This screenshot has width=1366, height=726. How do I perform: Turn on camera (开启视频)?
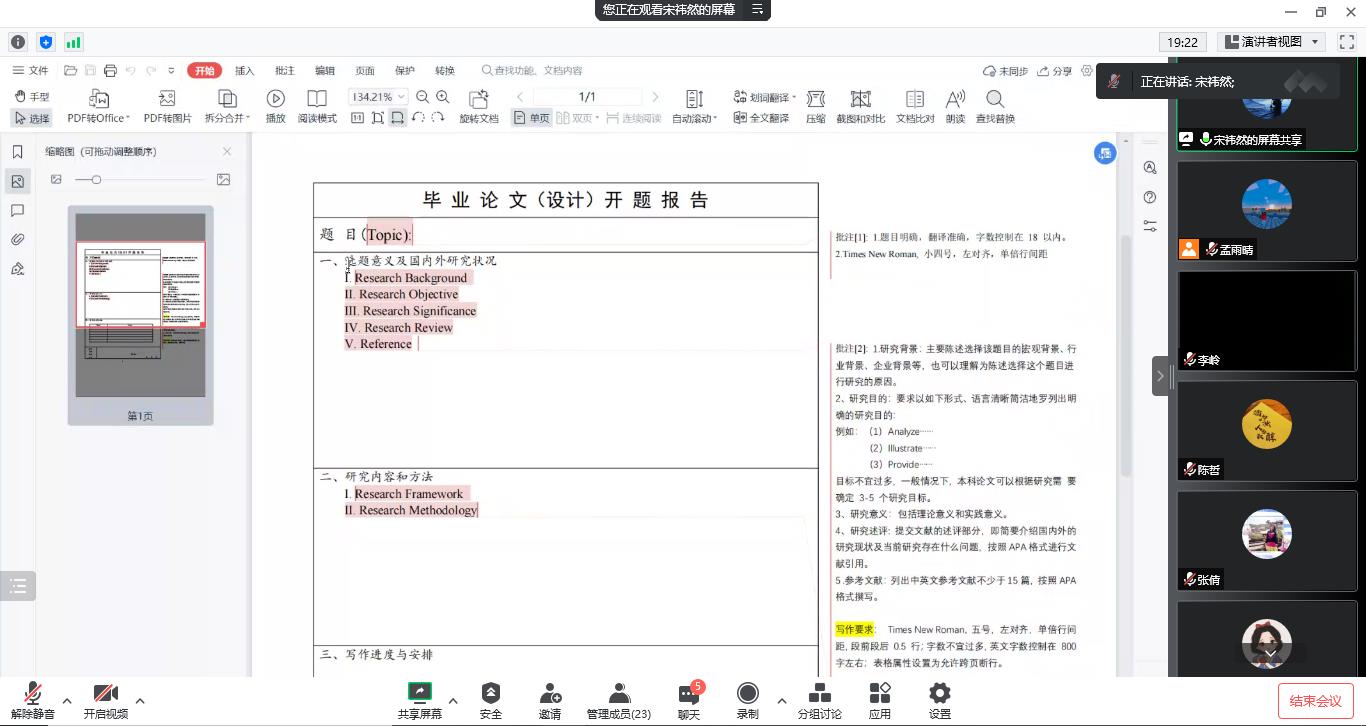click(x=106, y=701)
